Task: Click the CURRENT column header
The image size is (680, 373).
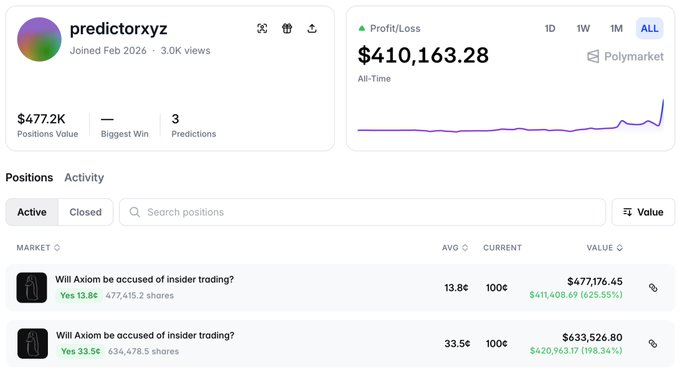Action: click(502, 248)
